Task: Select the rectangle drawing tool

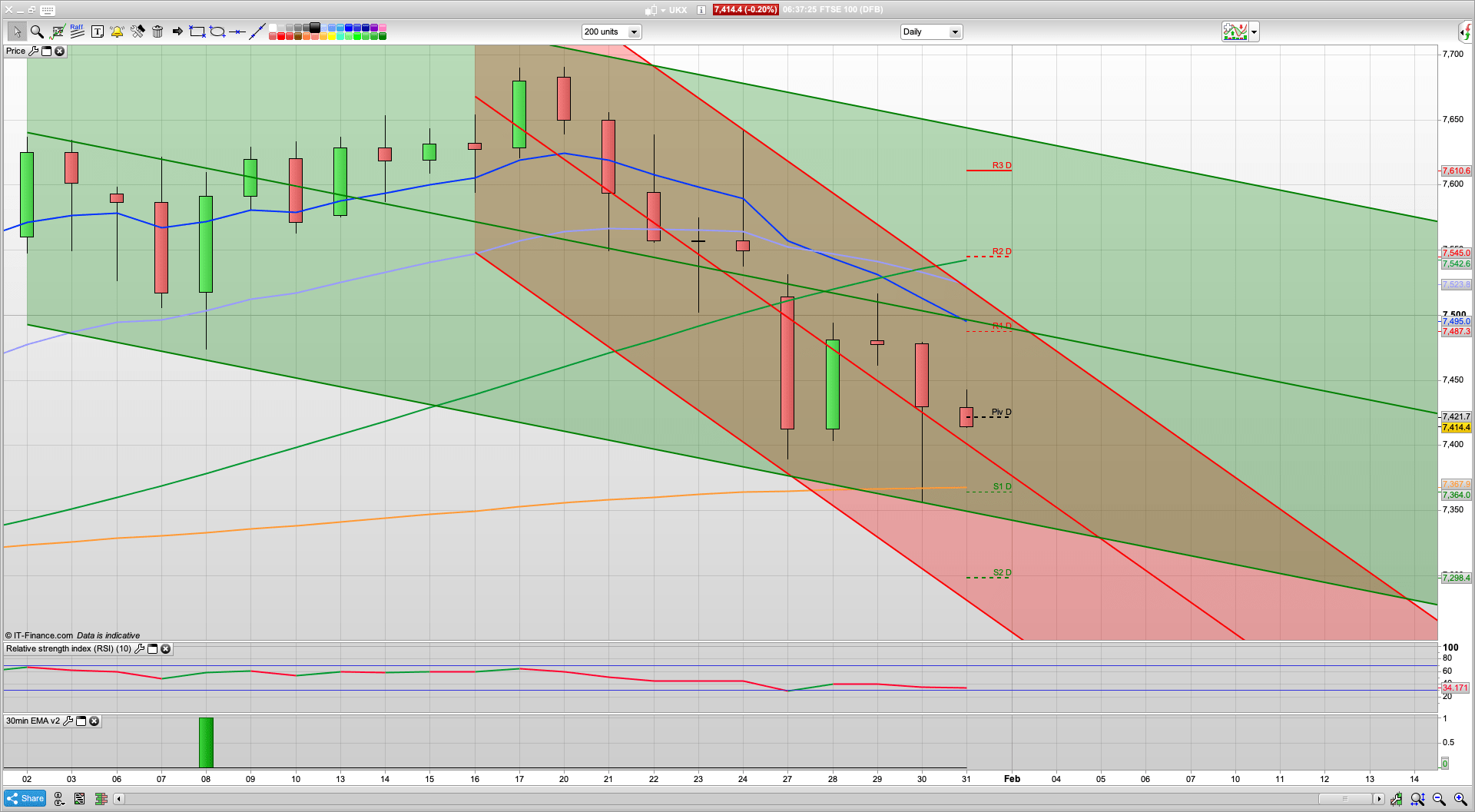Action: click(197, 31)
